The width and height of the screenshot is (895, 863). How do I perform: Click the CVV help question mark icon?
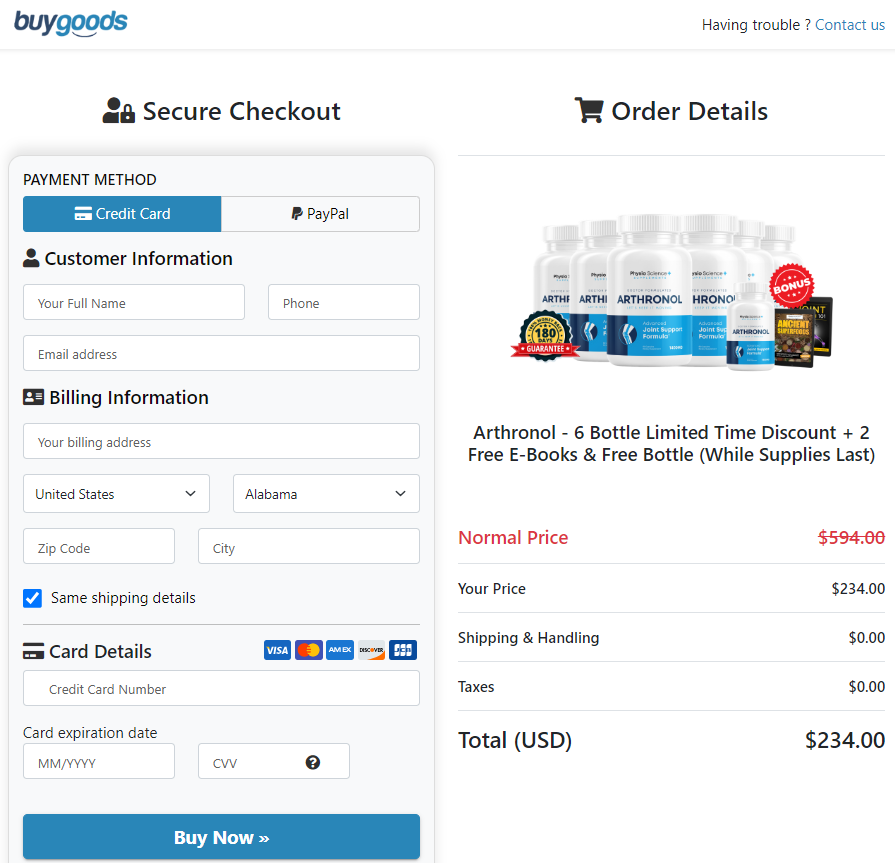tap(313, 762)
